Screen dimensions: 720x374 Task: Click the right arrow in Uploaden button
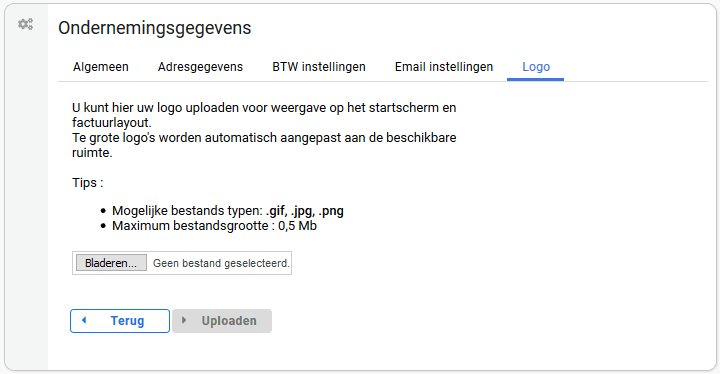184,320
